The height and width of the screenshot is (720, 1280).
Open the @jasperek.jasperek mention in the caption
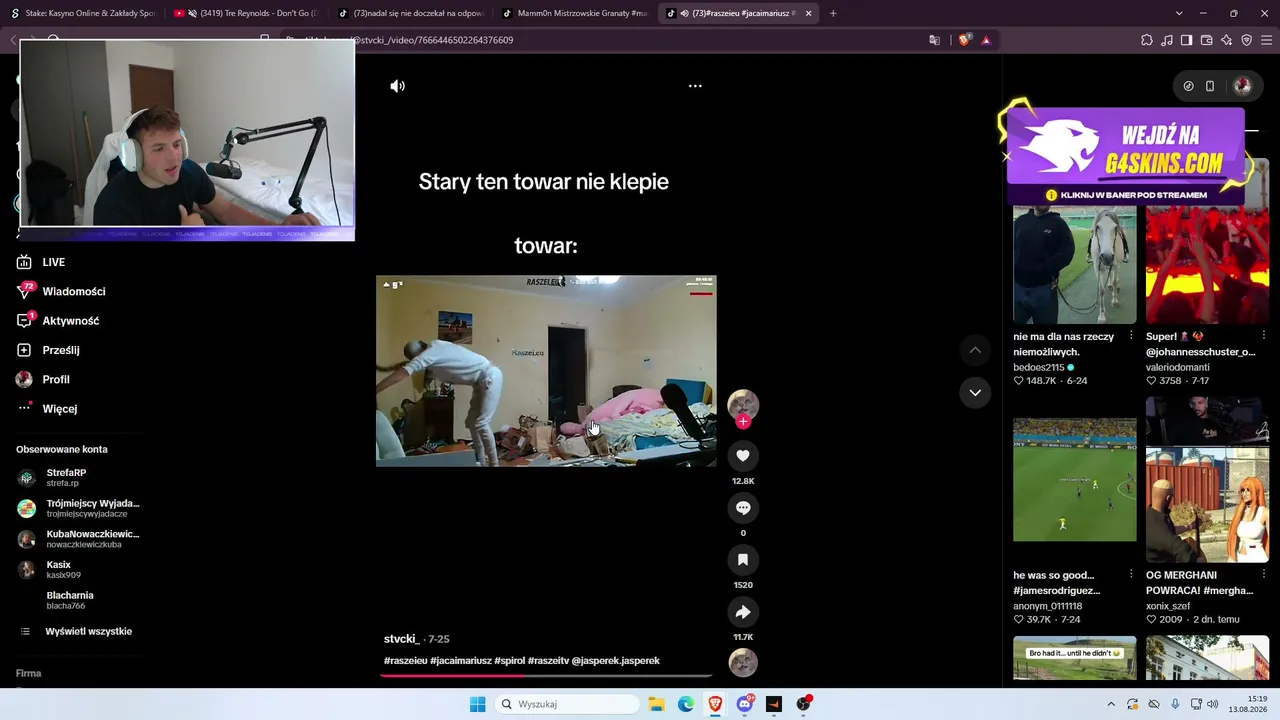(x=616, y=661)
